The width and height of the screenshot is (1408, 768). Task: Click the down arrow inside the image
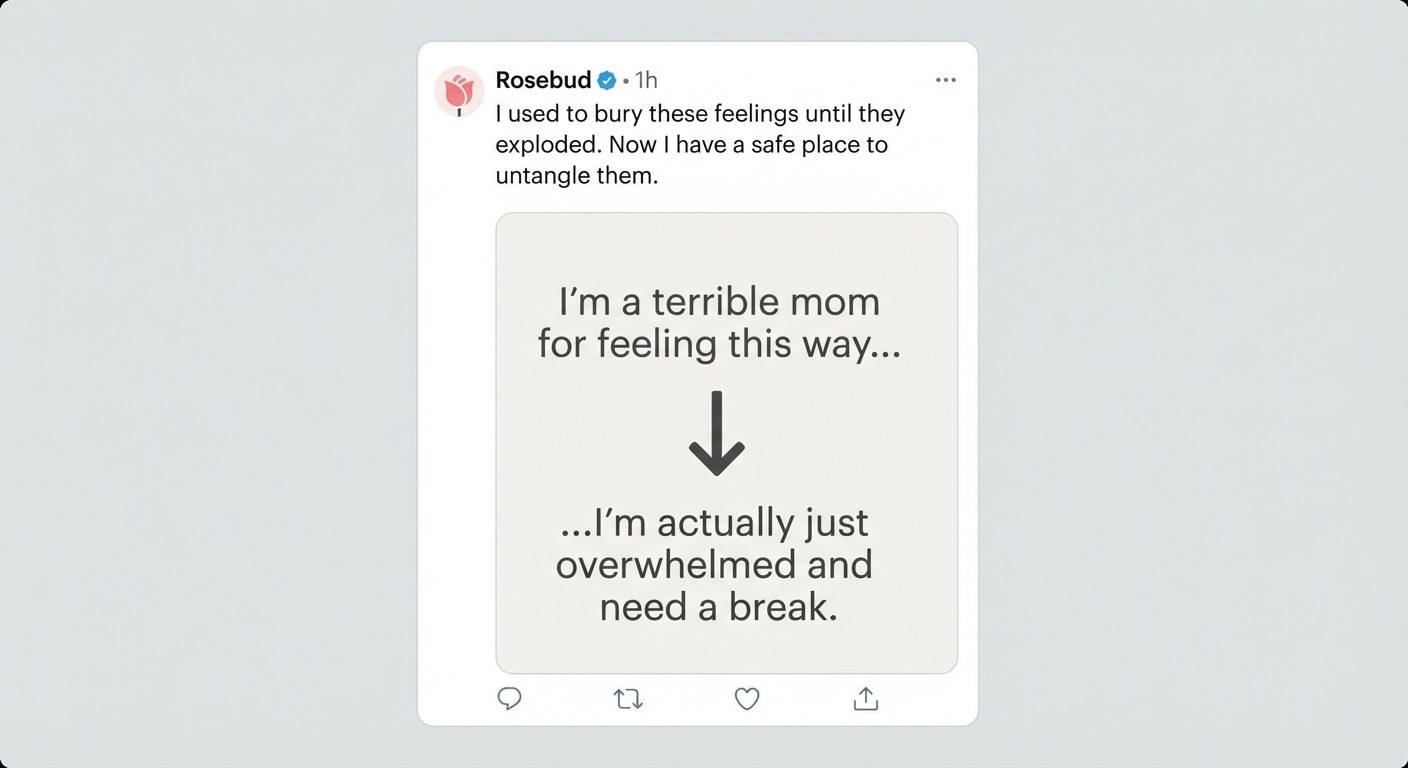click(717, 434)
